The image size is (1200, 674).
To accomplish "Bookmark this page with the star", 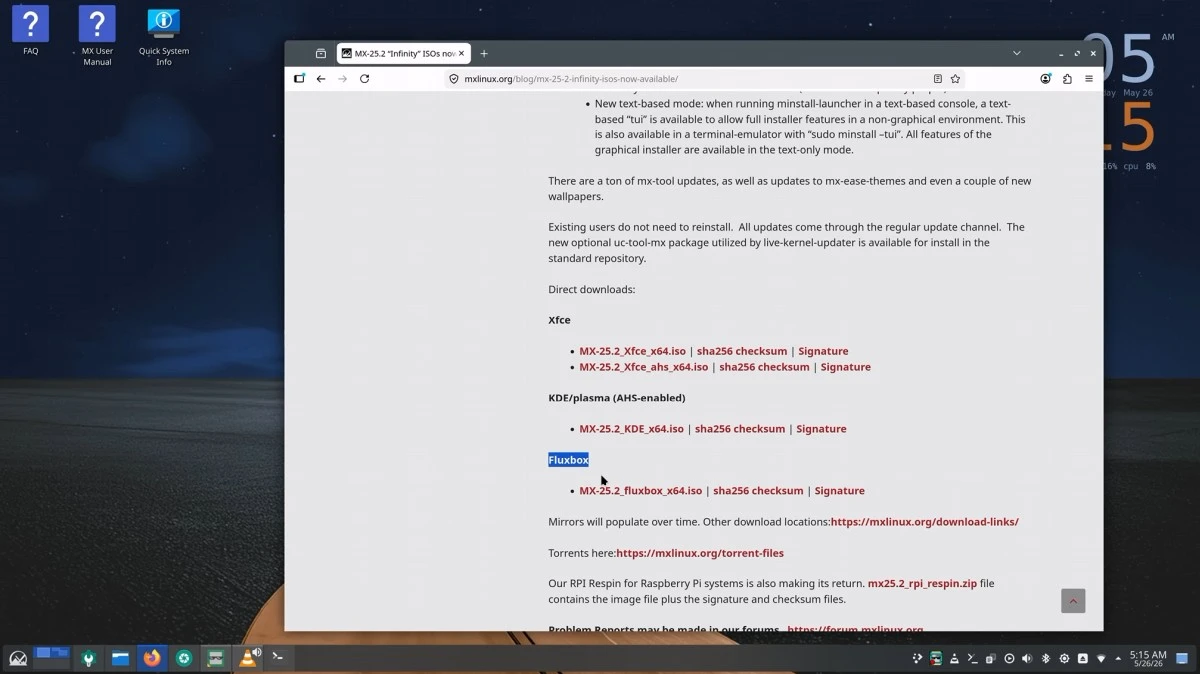I will pyautogui.click(x=956, y=79).
